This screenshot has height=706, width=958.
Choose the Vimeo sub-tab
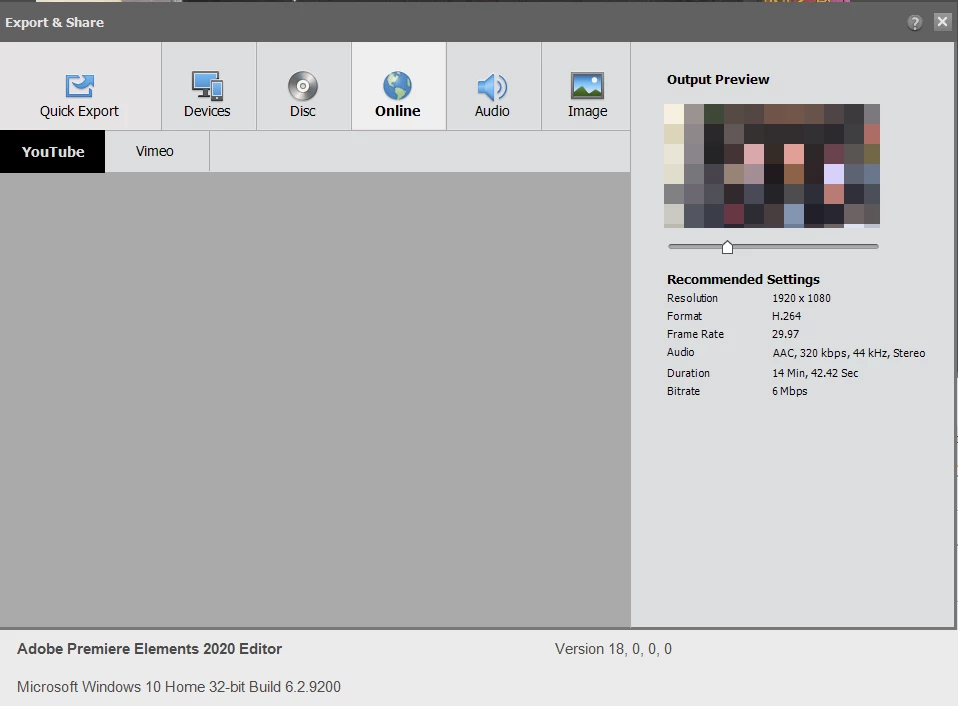(156, 151)
